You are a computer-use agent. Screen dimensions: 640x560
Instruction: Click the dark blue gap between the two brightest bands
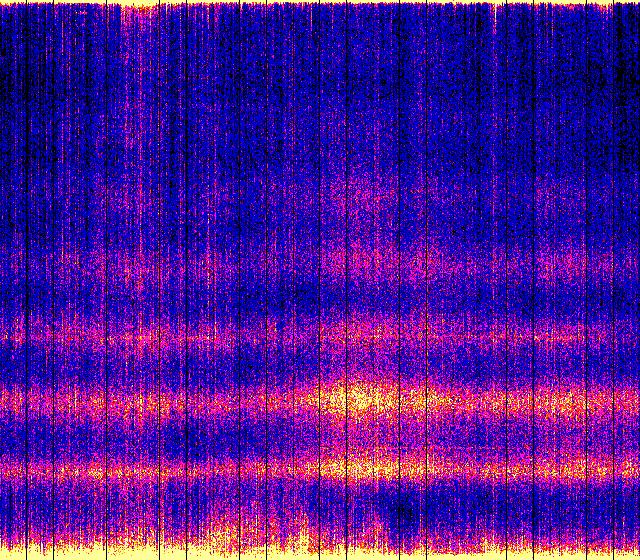click(x=300, y=435)
